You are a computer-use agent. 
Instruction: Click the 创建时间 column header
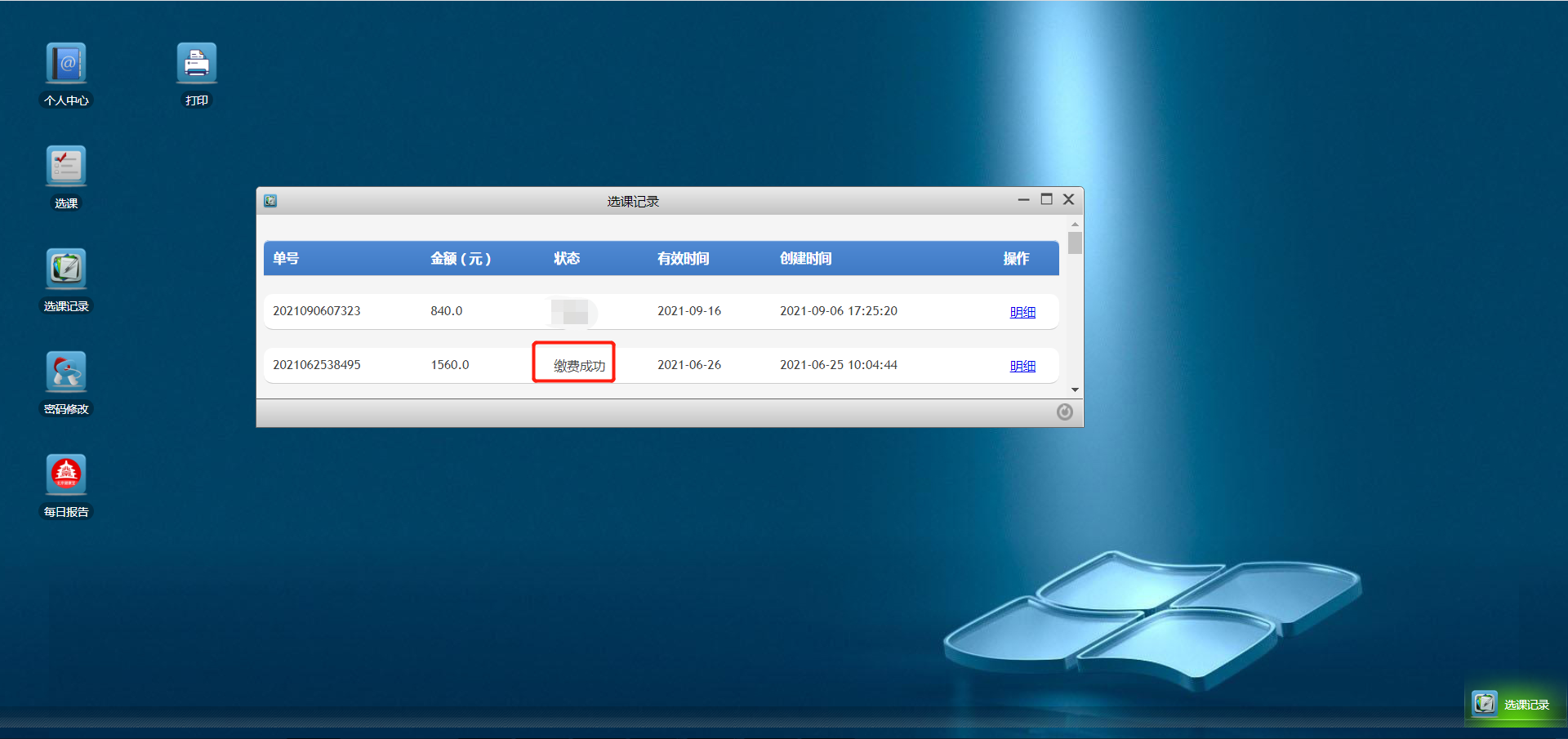click(805, 259)
